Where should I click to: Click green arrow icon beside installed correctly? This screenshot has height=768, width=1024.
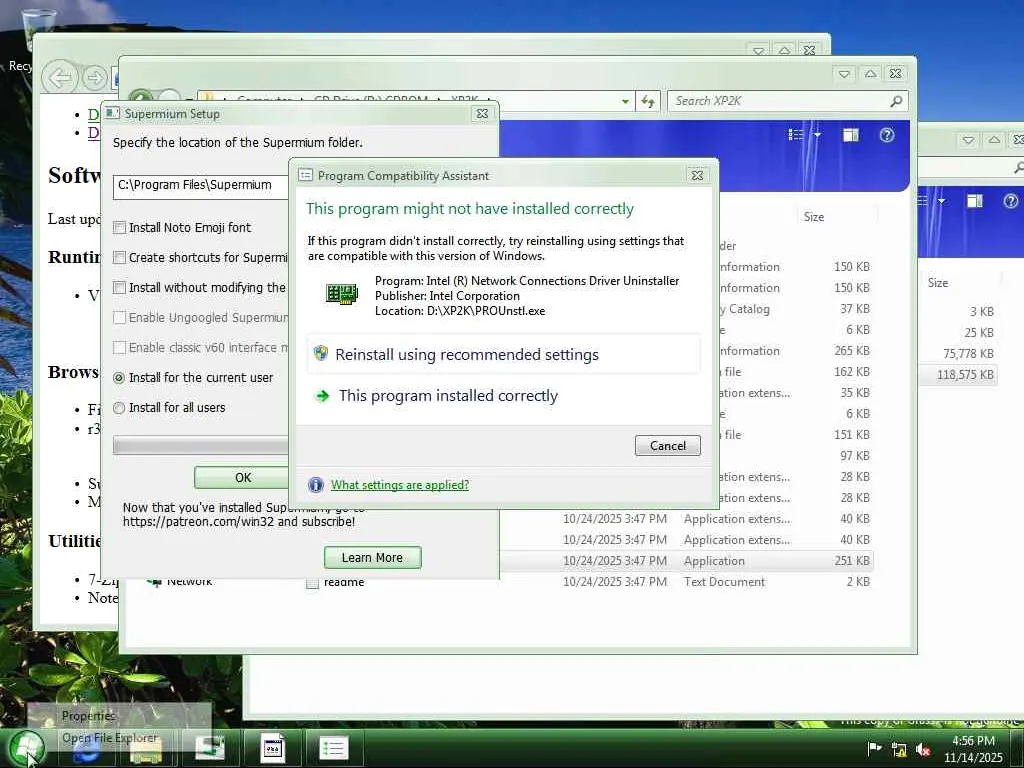tap(322, 396)
